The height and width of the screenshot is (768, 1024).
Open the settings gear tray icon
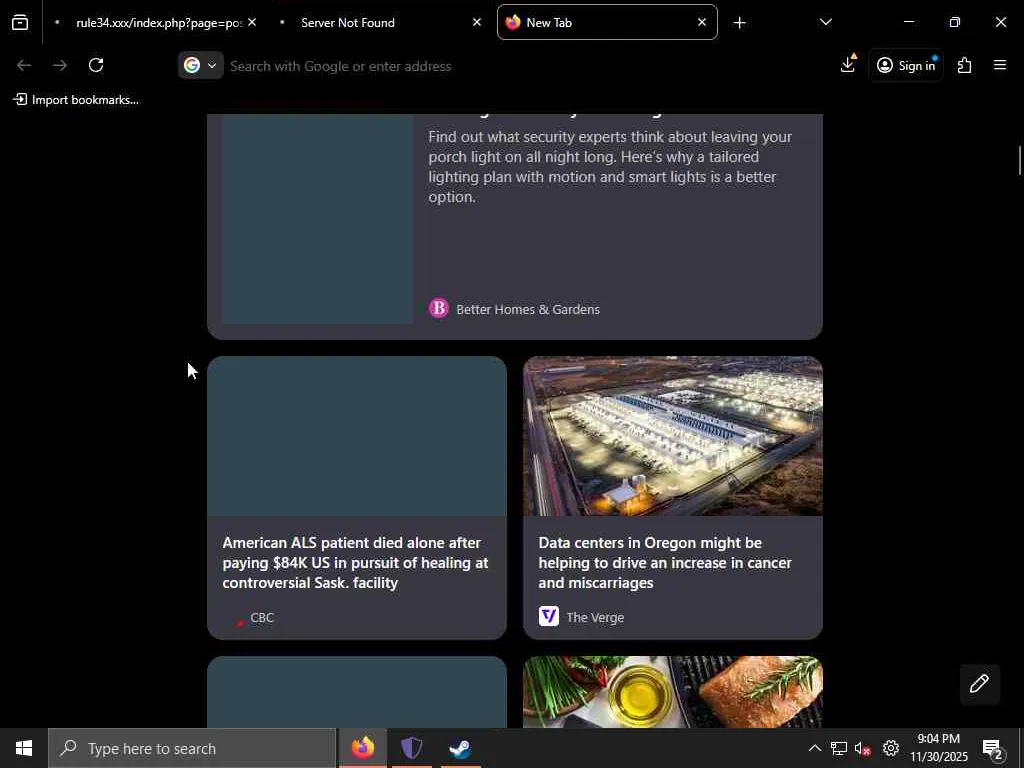point(891,748)
